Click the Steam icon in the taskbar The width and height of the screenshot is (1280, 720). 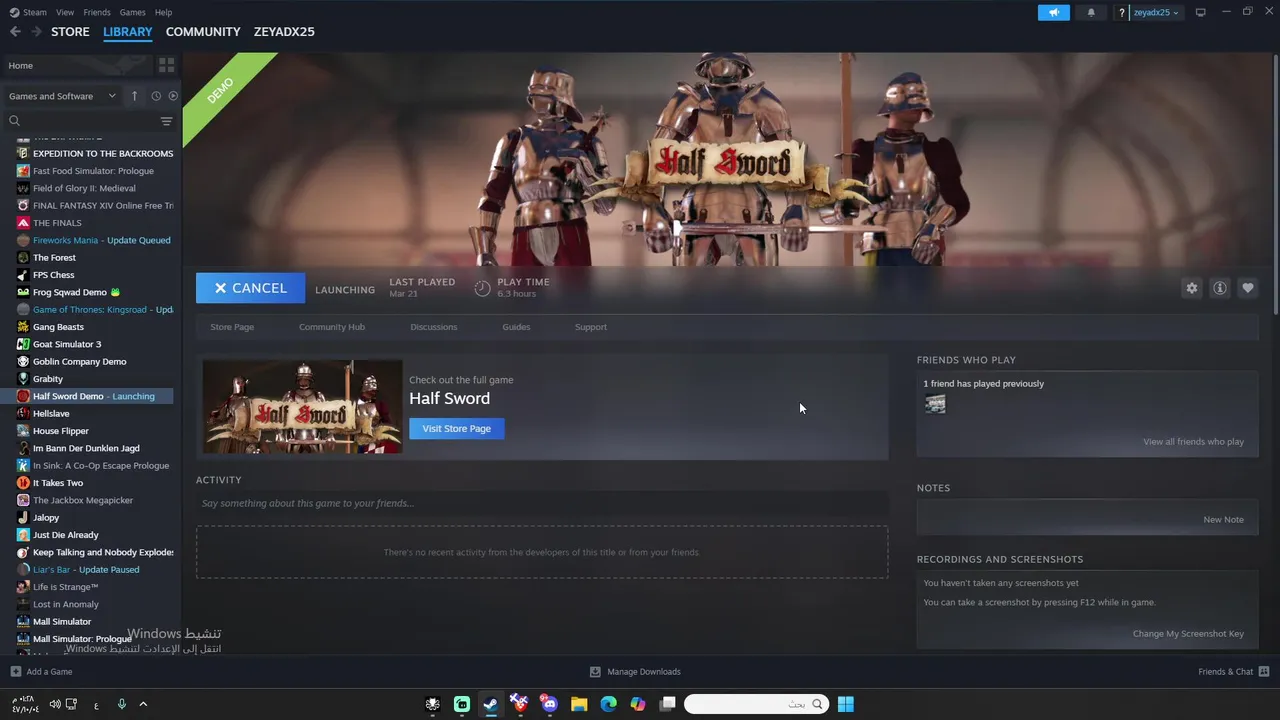pyautogui.click(x=491, y=704)
